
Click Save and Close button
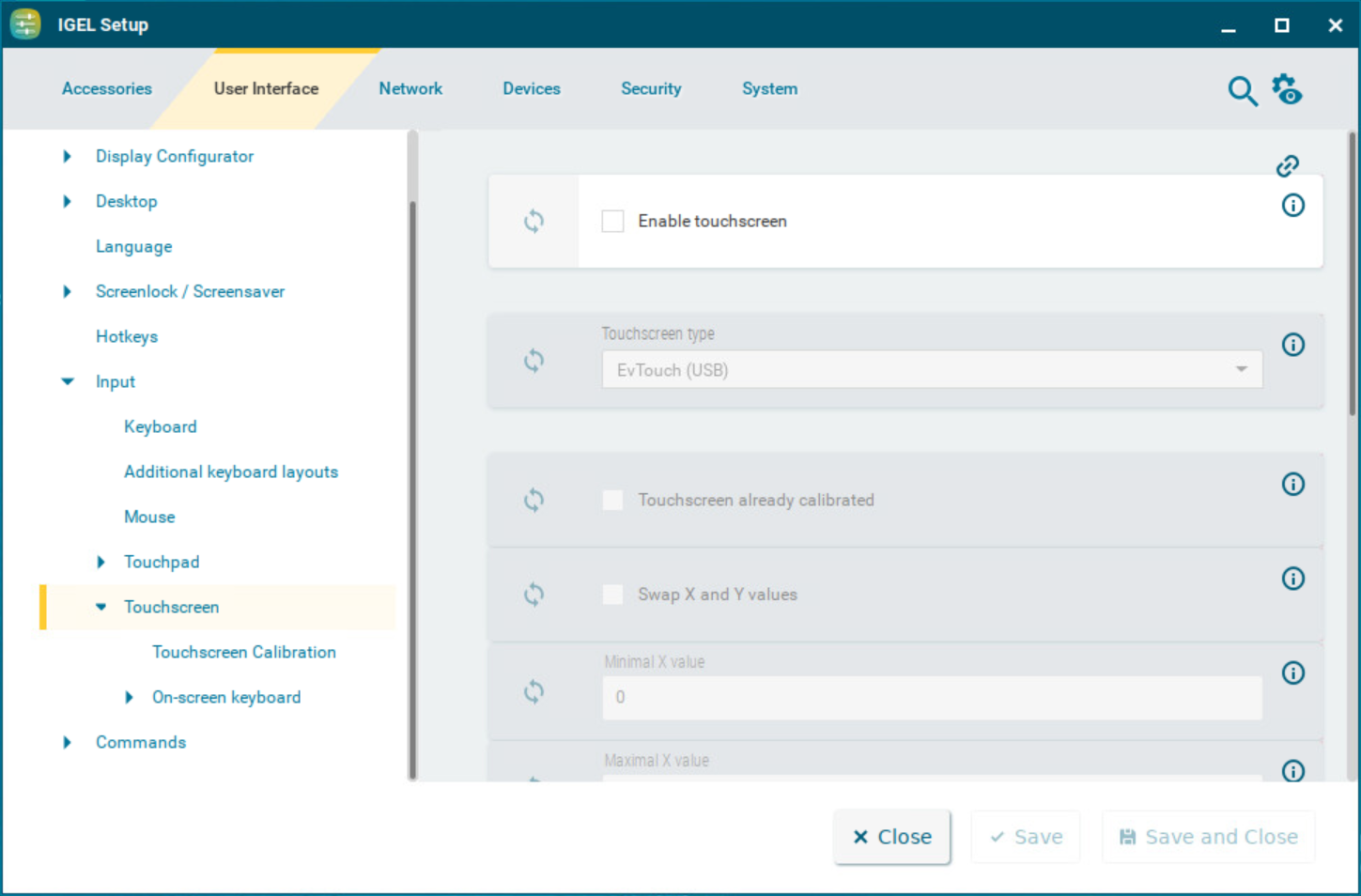pos(1208,837)
